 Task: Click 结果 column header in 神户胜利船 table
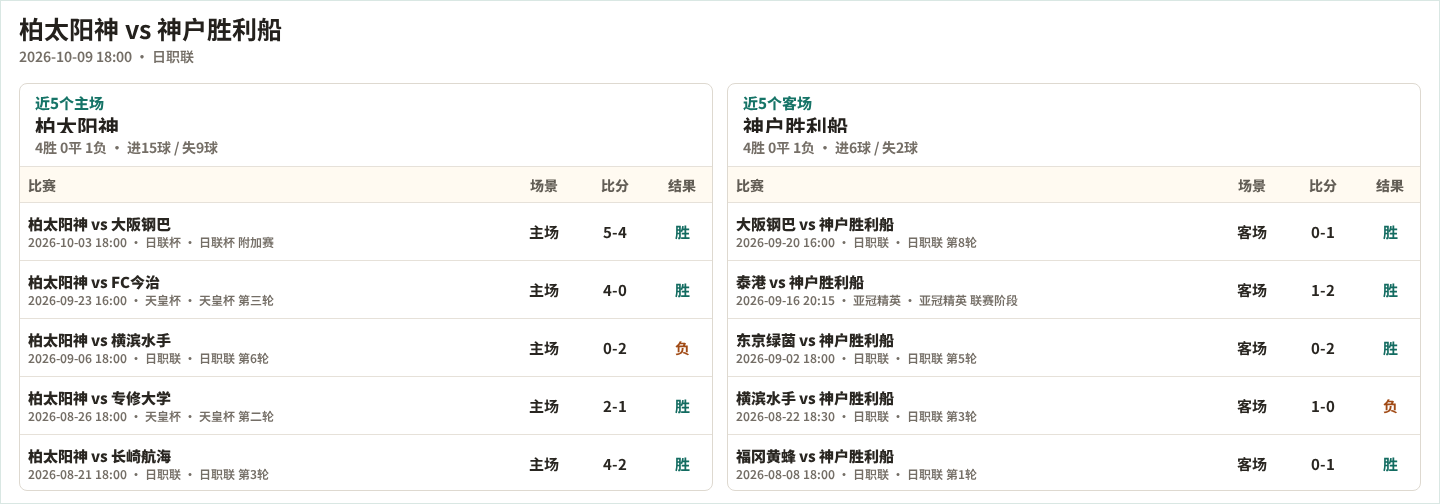pyautogui.click(x=1390, y=185)
